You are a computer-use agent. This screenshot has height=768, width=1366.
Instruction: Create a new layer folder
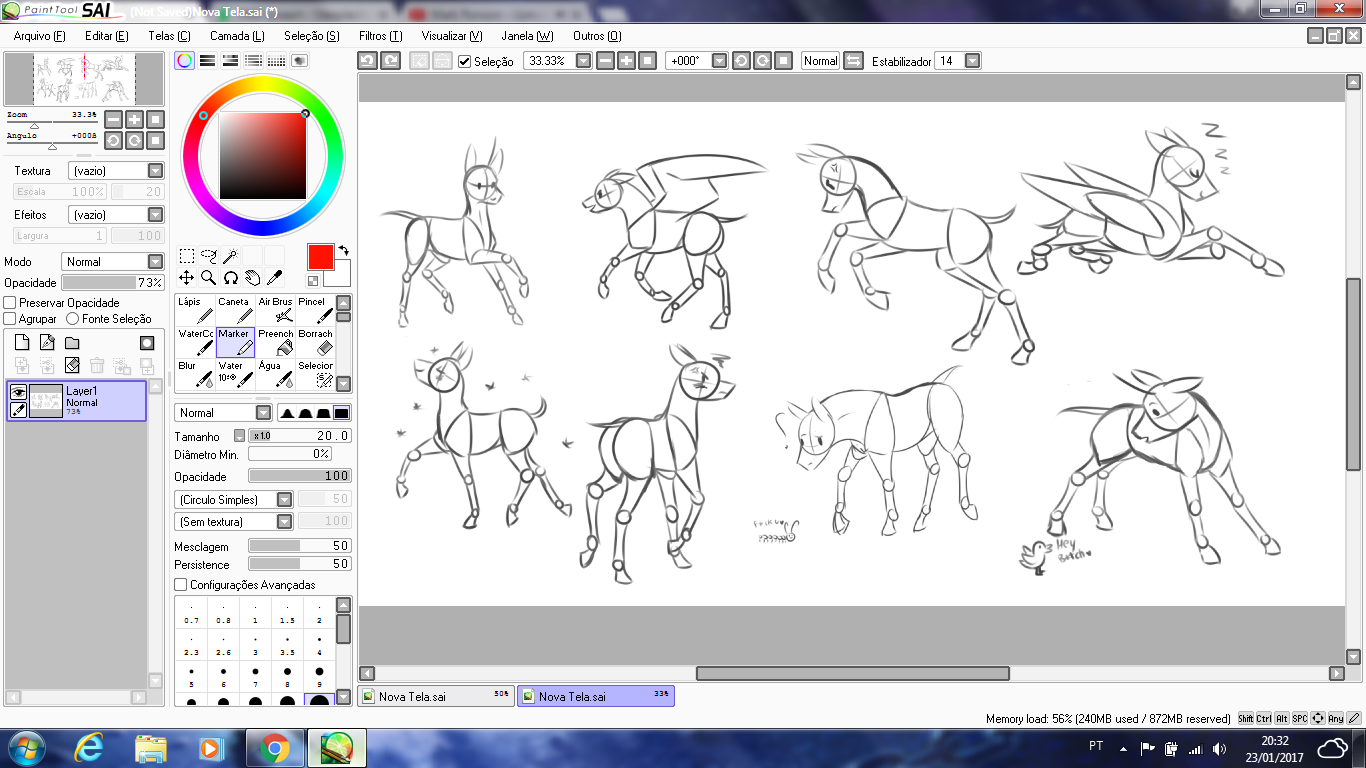pyautogui.click(x=72, y=343)
